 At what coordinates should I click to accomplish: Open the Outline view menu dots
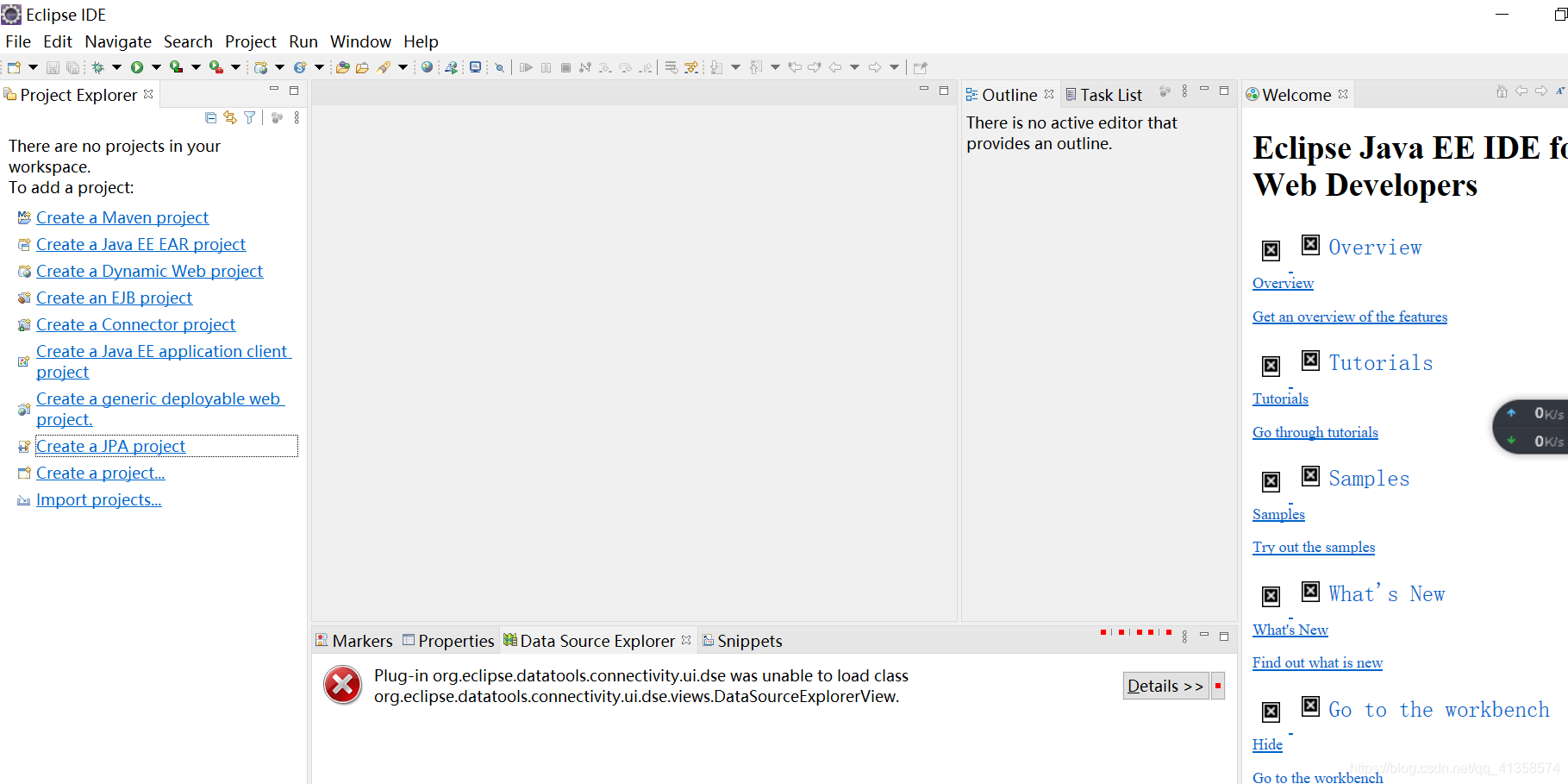[1184, 91]
